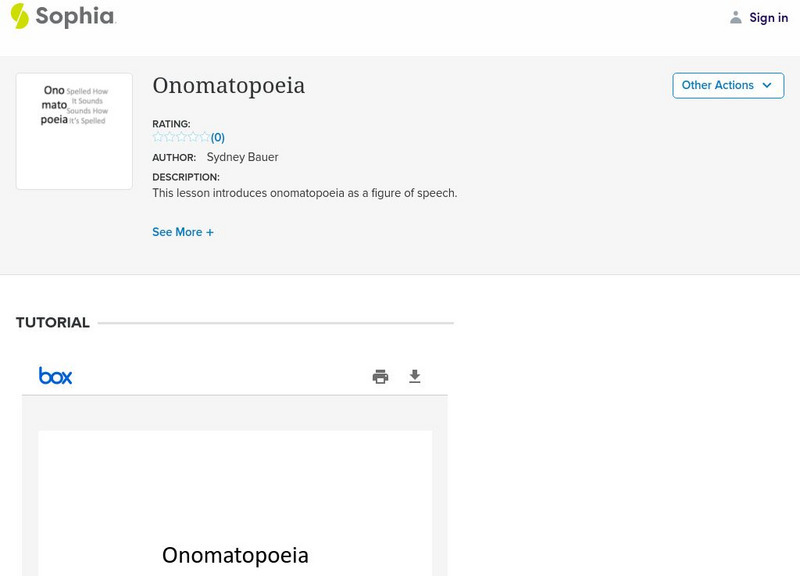Screen dimensions: 800x576
Task: Click the Onomatopoeia lesson title heading
Action: click(x=229, y=86)
